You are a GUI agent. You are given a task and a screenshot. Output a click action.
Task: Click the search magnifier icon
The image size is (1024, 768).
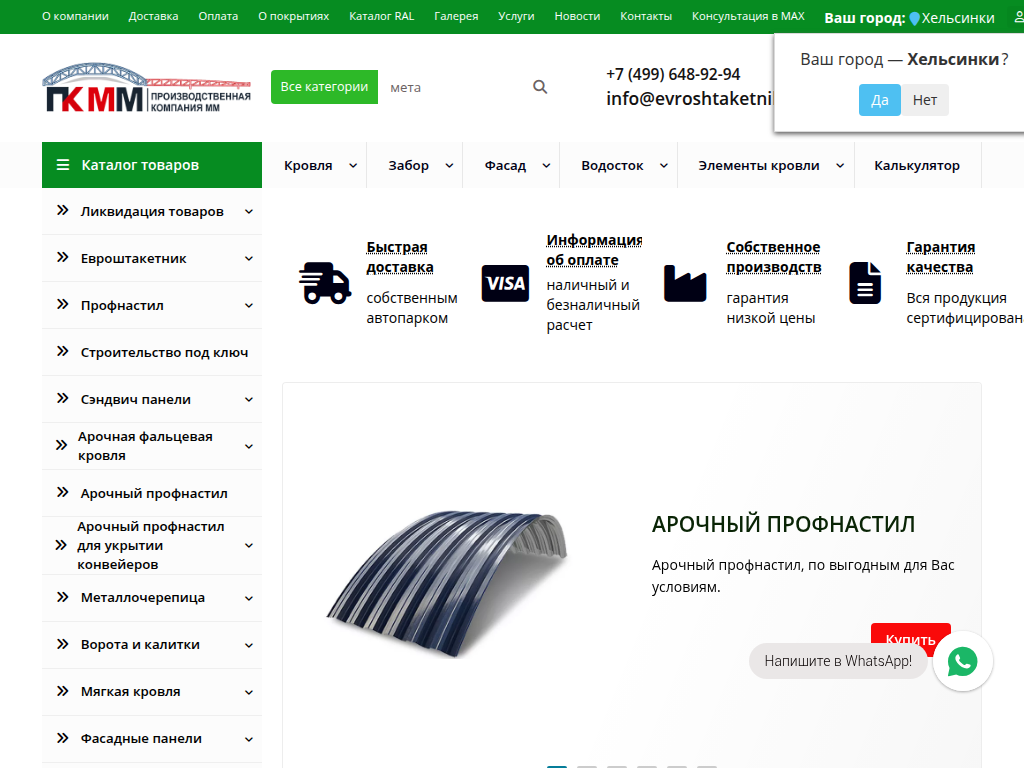pyautogui.click(x=539, y=87)
